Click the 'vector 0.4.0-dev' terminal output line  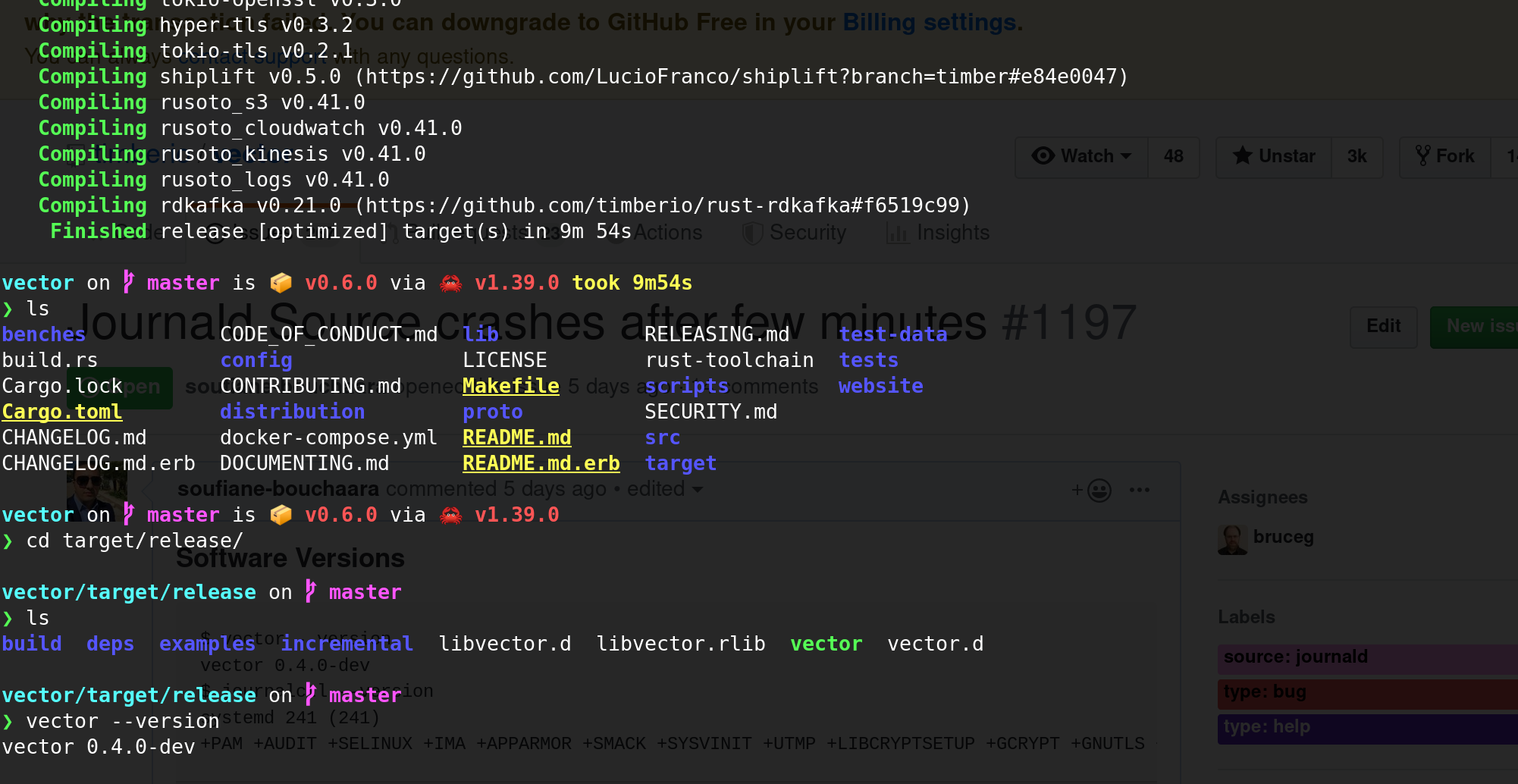pyautogui.click(x=99, y=748)
